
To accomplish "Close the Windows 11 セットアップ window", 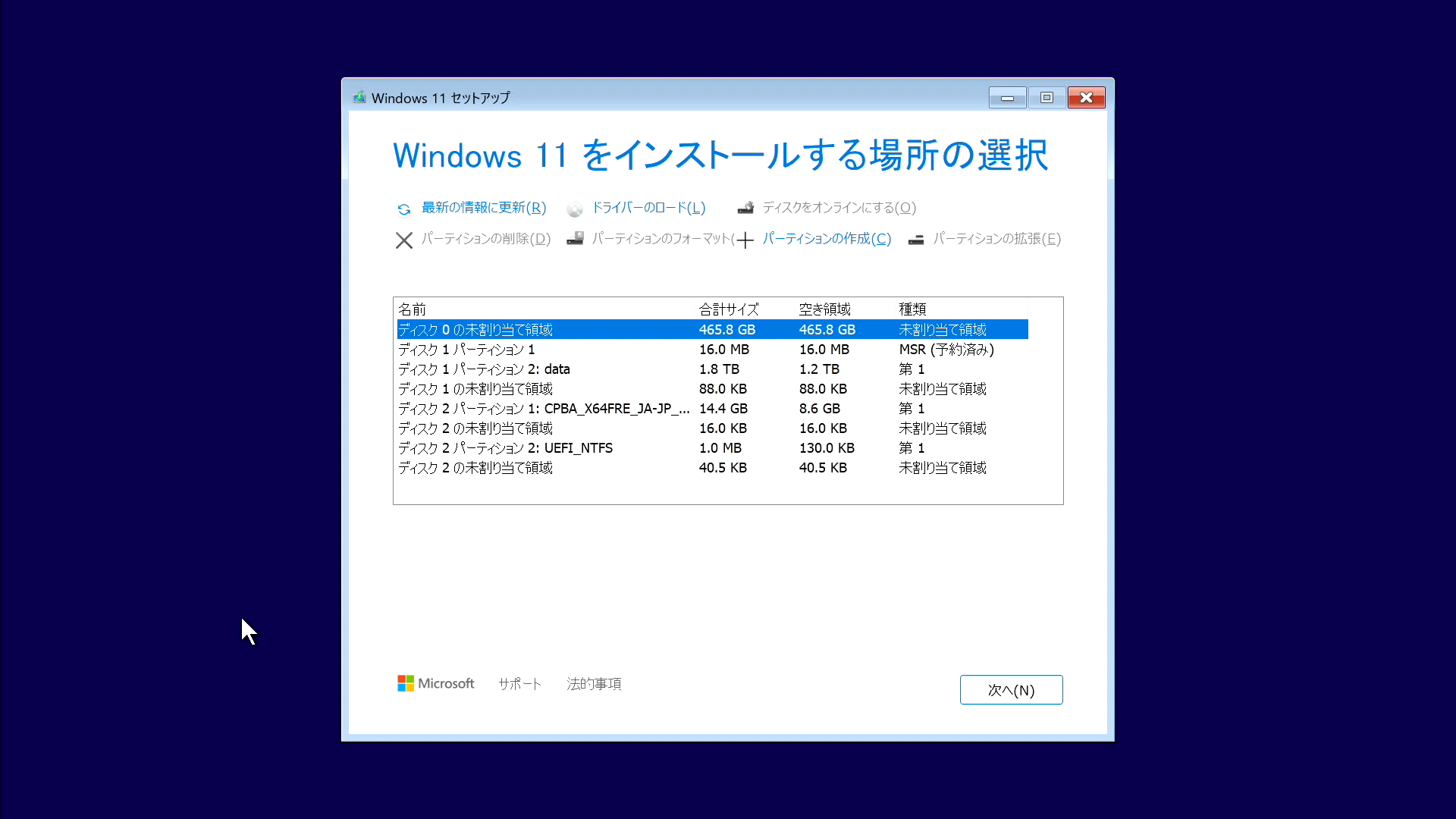I will pyautogui.click(x=1086, y=98).
